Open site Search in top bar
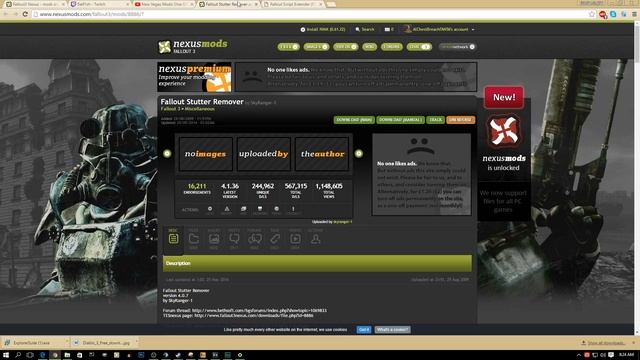This screenshot has width=640, height=360. tap(364, 29)
